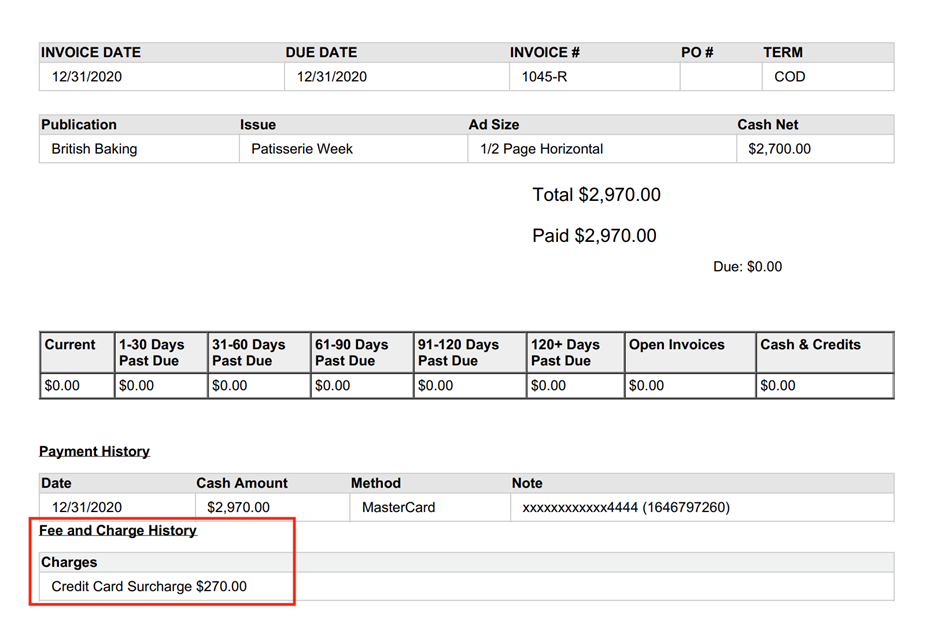The height and width of the screenshot is (635, 930).
Task: Click the DUE DATE column header
Action: pos(321,52)
